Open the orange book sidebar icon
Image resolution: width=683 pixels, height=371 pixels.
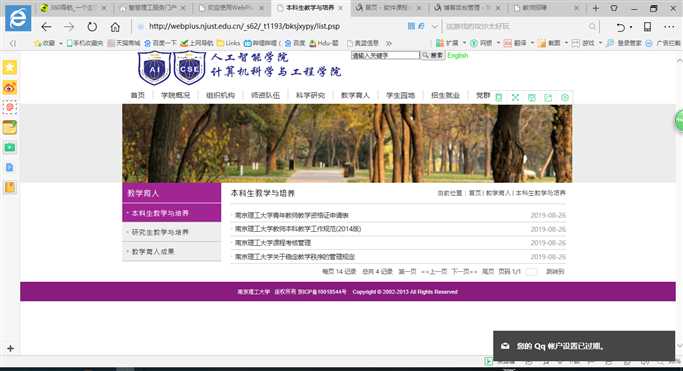[10, 187]
